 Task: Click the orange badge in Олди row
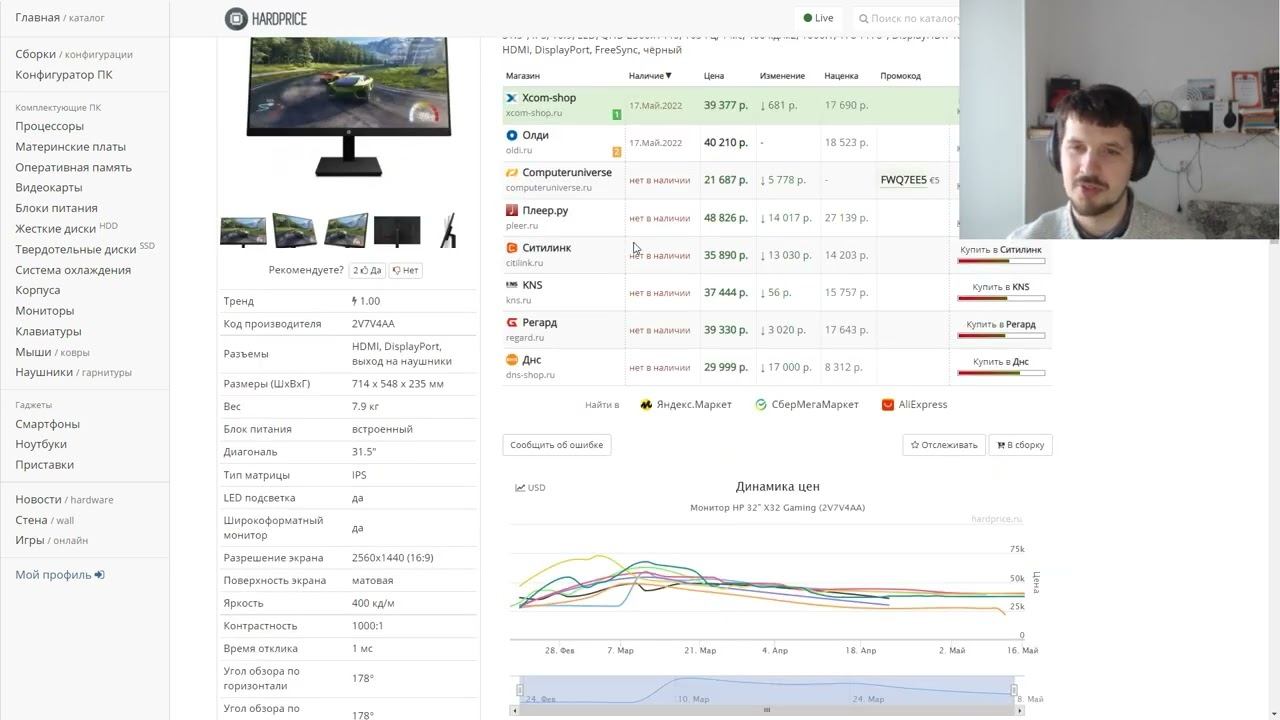tap(617, 152)
